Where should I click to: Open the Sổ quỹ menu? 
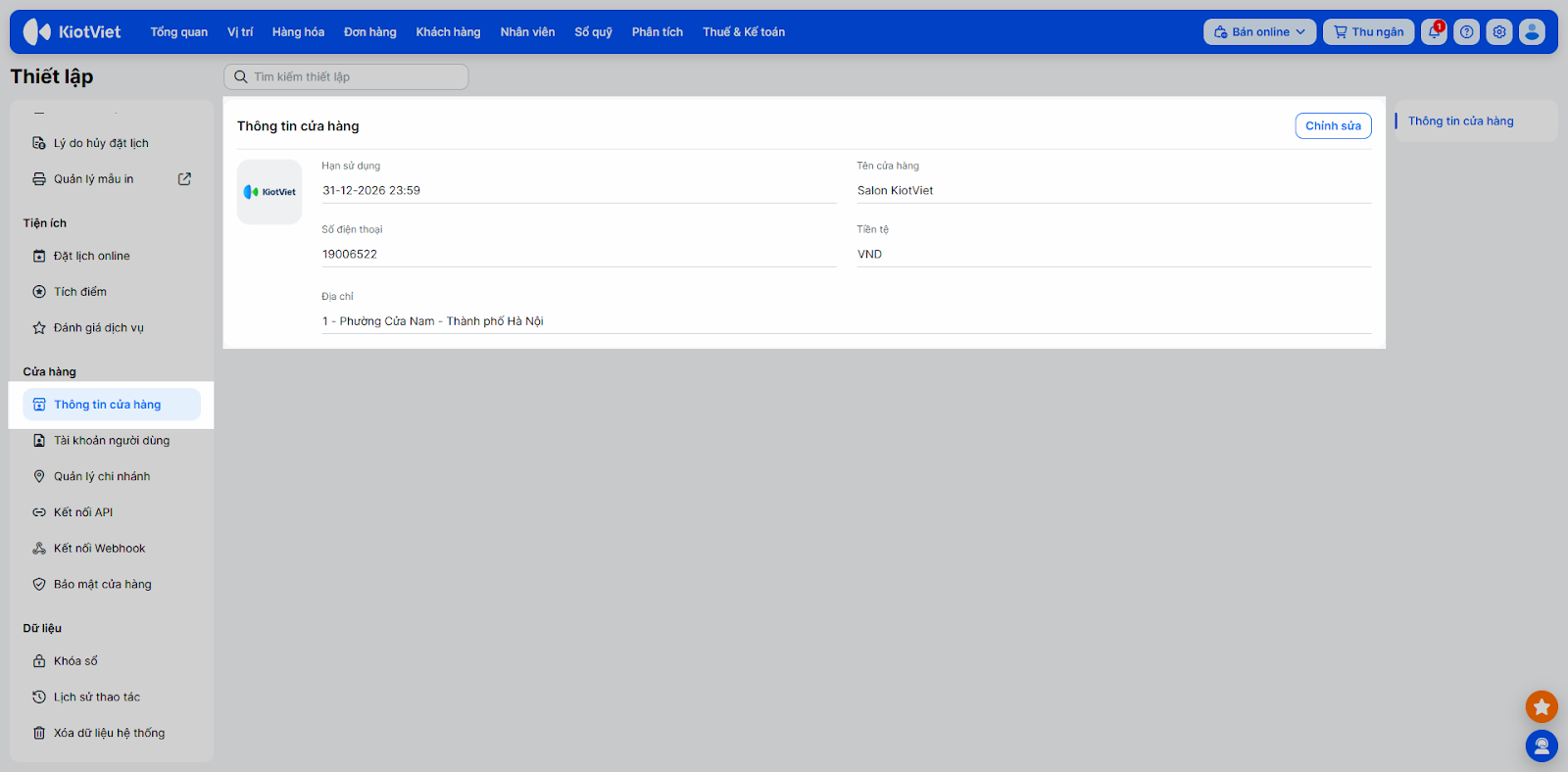coord(593,32)
